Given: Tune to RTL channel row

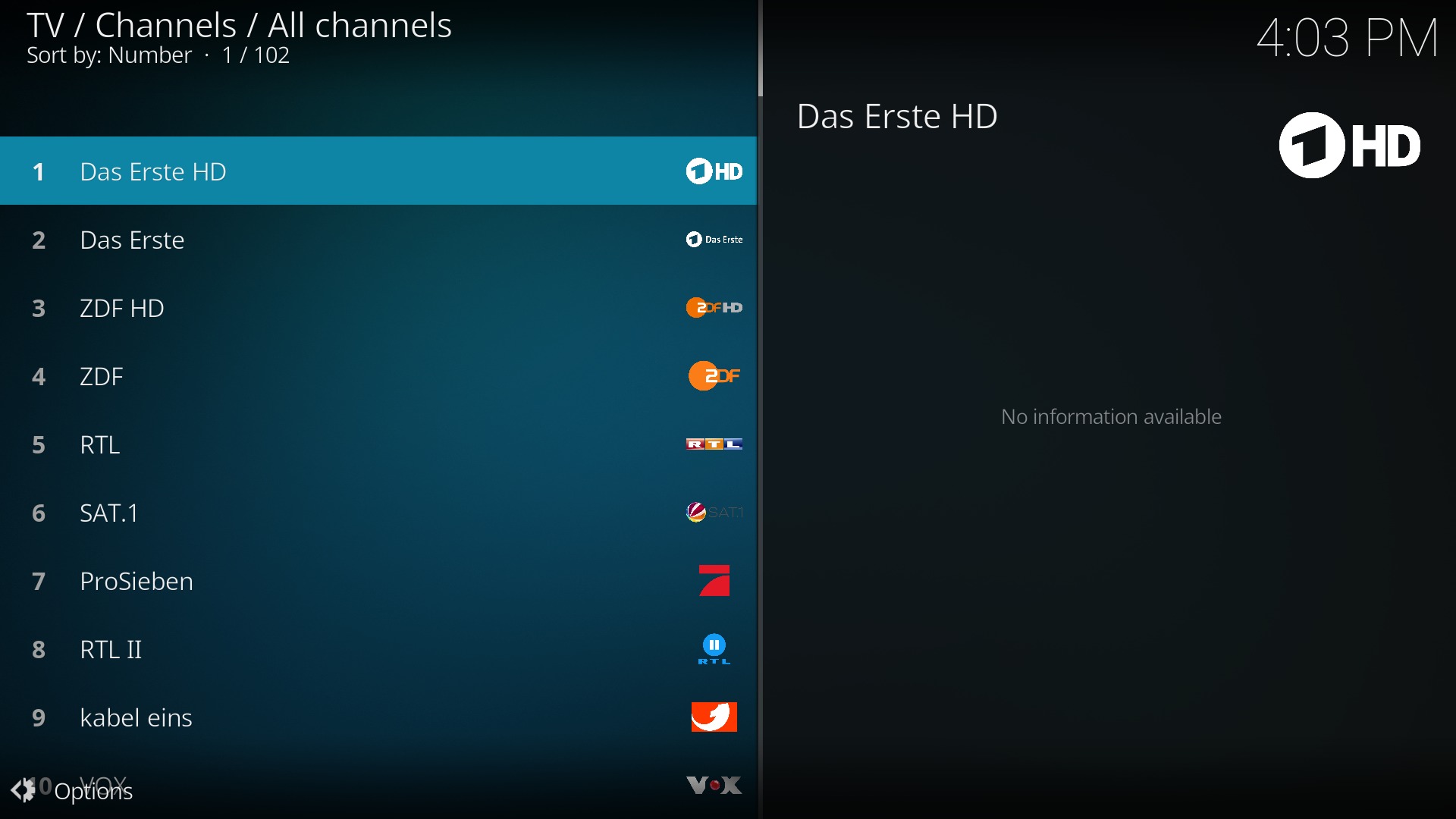Looking at the screenshot, I should click(100, 445).
